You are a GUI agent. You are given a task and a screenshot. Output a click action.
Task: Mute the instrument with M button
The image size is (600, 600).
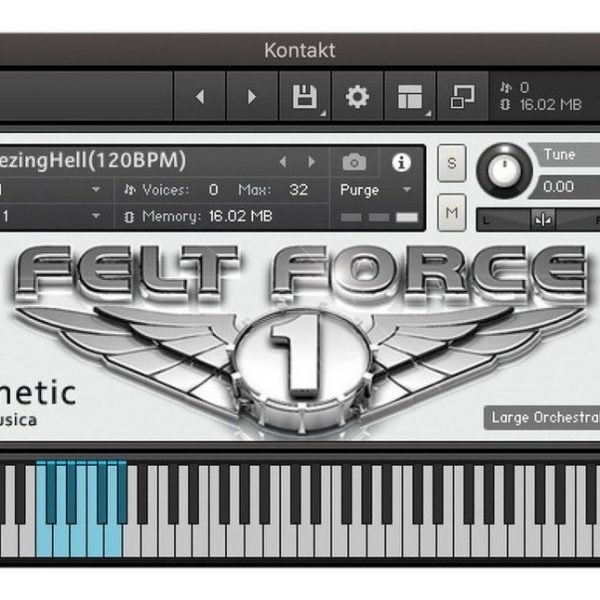(452, 212)
